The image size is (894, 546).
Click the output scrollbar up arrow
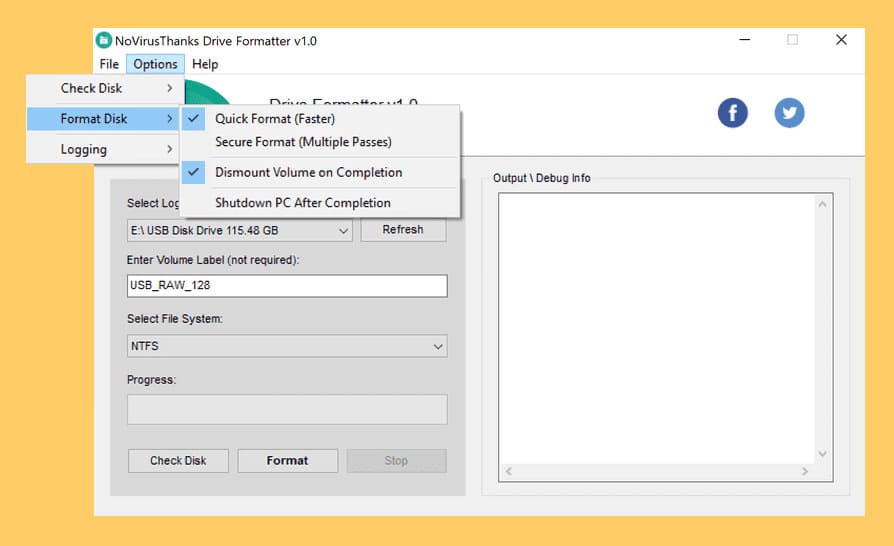click(822, 204)
